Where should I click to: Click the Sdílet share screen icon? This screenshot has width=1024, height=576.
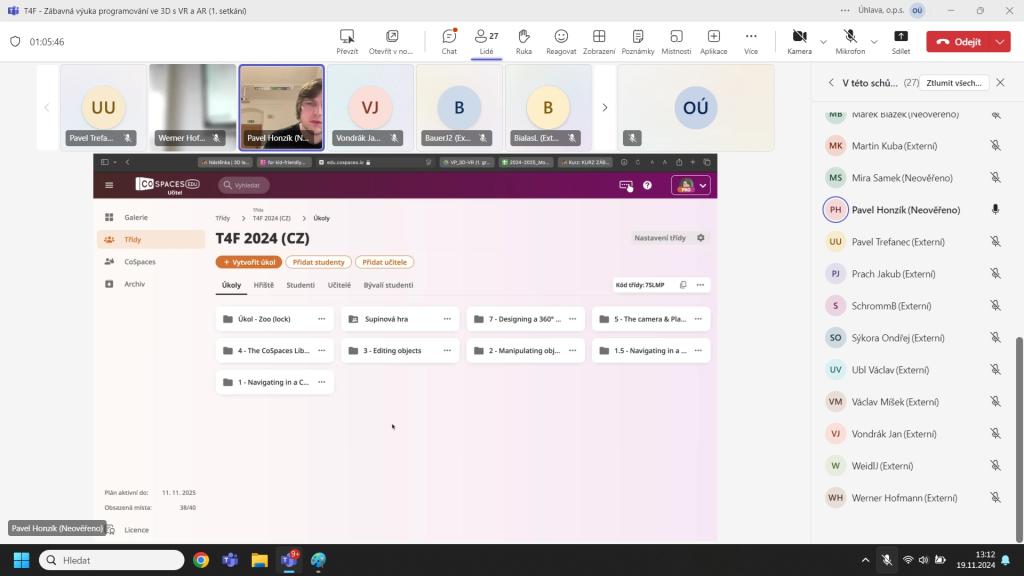click(x=901, y=41)
